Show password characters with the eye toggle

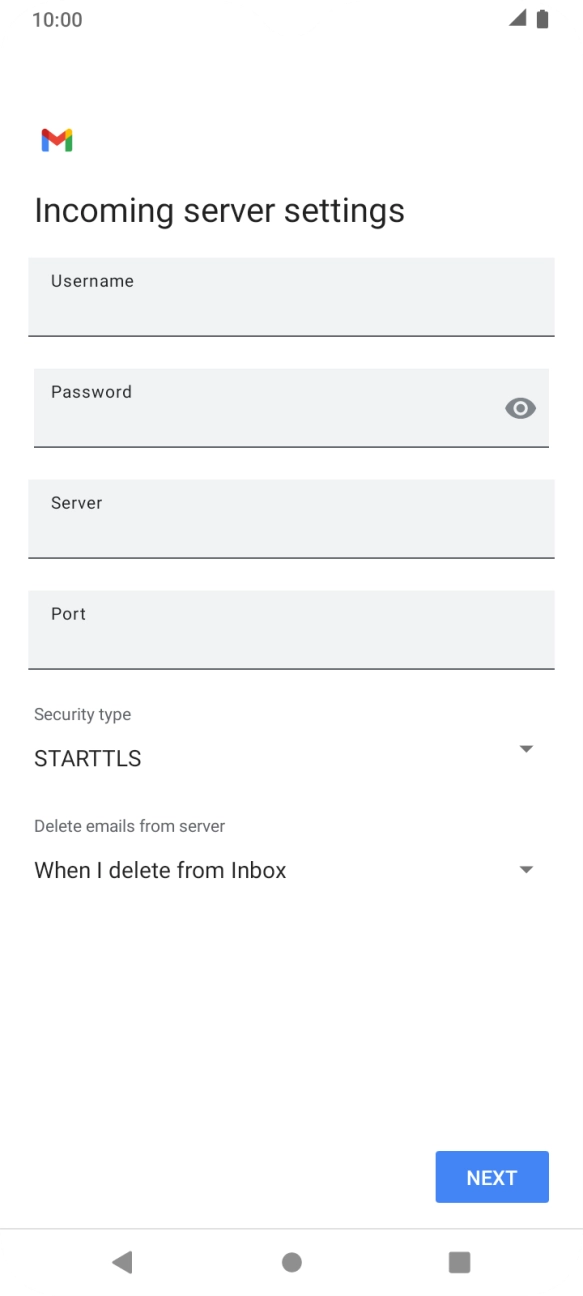(520, 407)
